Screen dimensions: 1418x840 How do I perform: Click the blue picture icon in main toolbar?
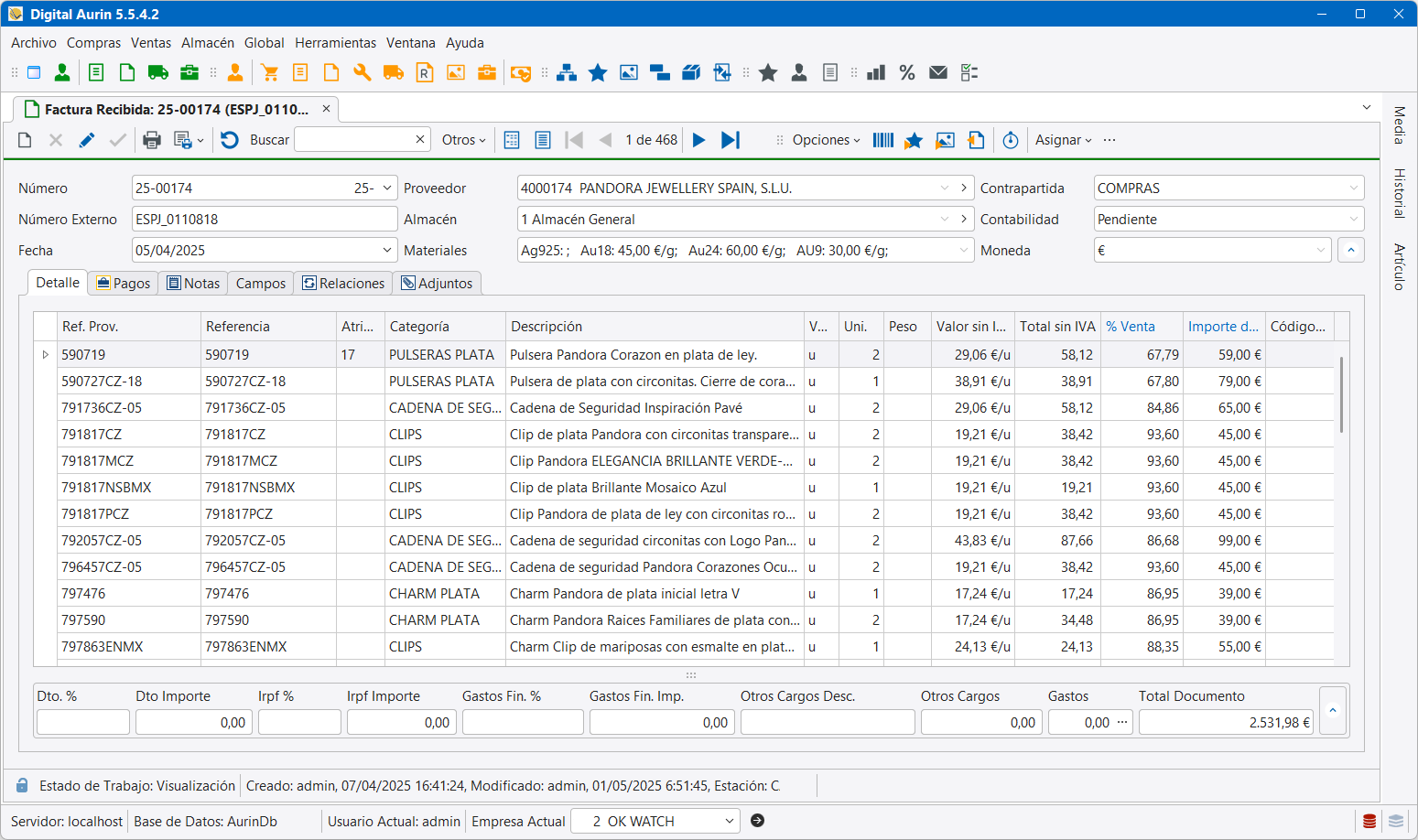click(x=629, y=72)
